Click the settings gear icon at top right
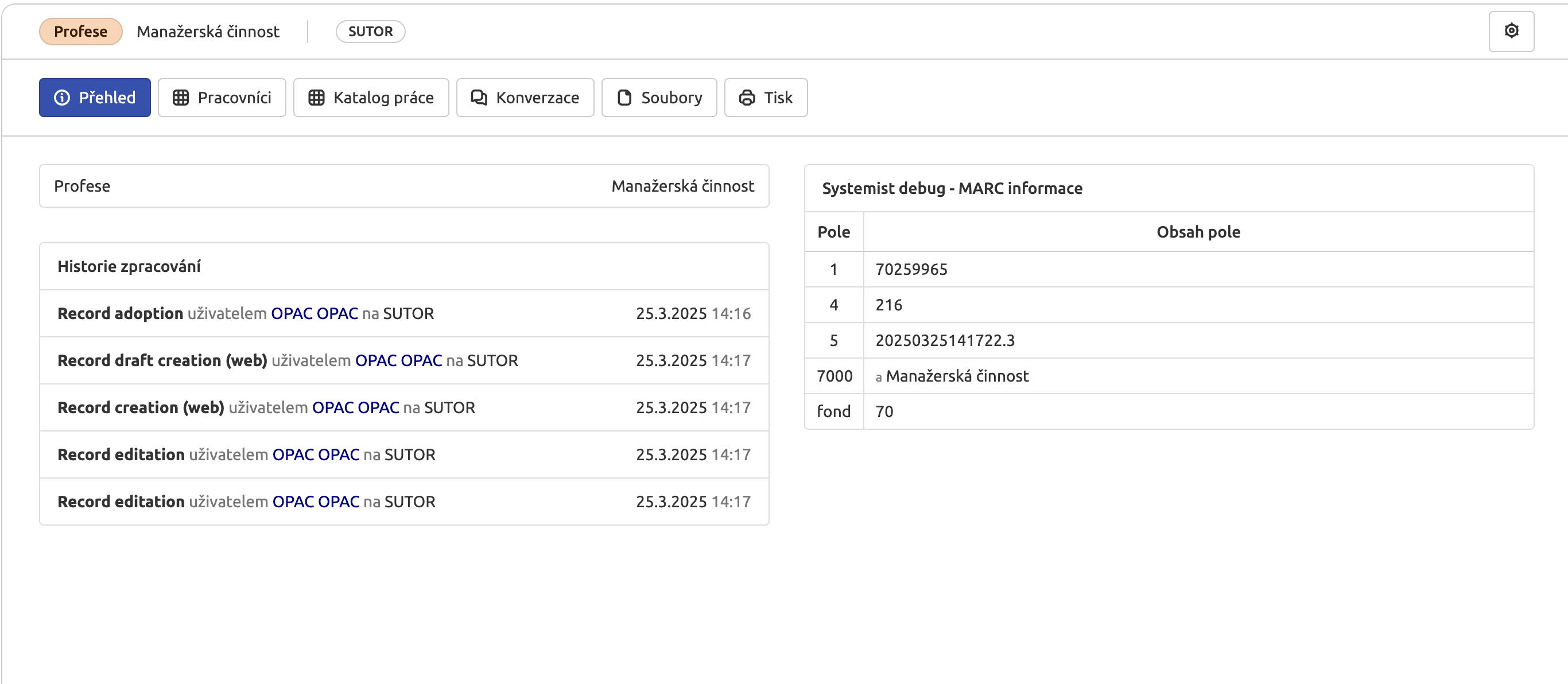This screenshot has width=1568, height=684. click(x=1511, y=31)
